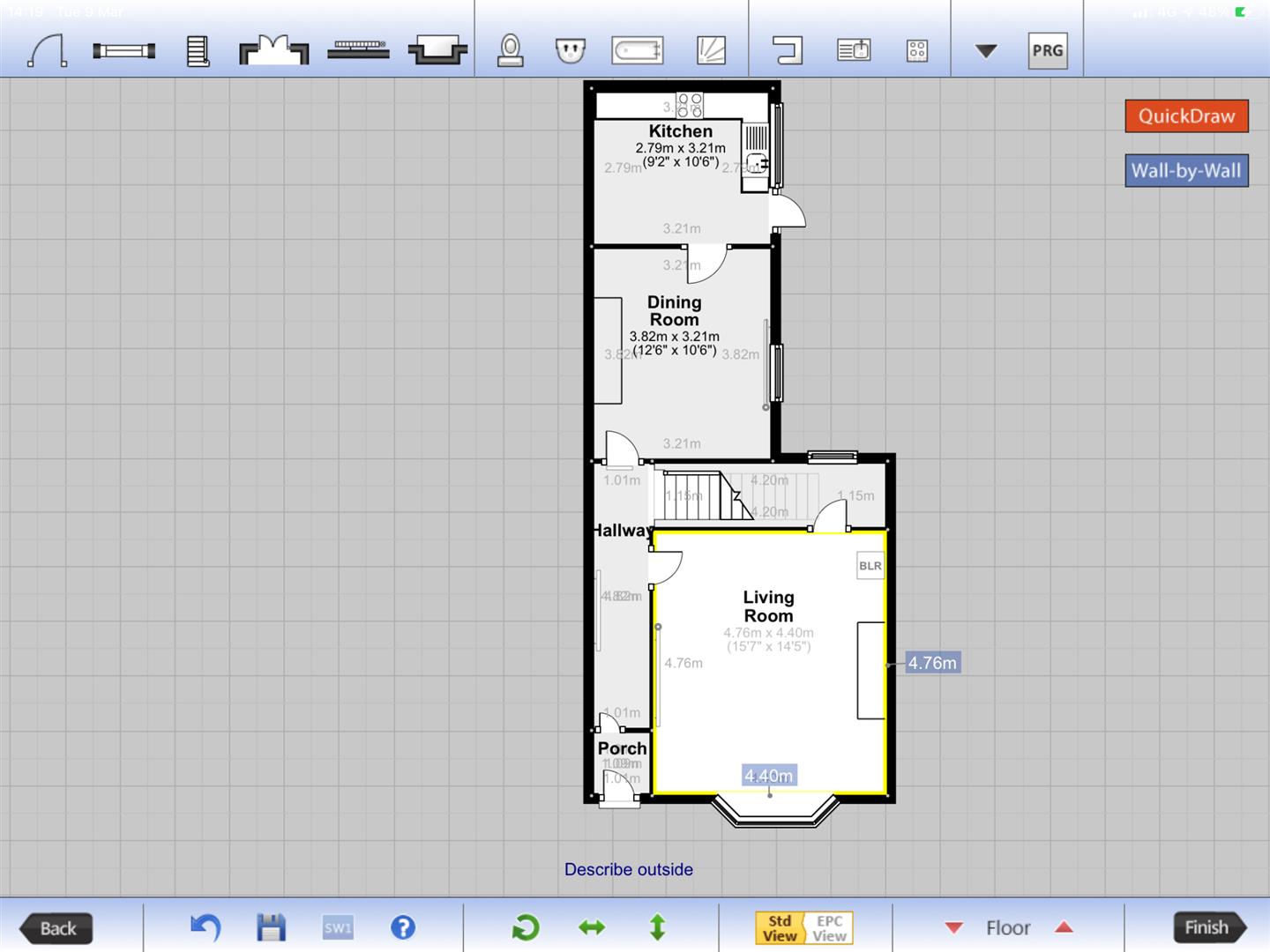Choose QuickDraw mode
The width and height of the screenshot is (1270, 952).
1186,116
